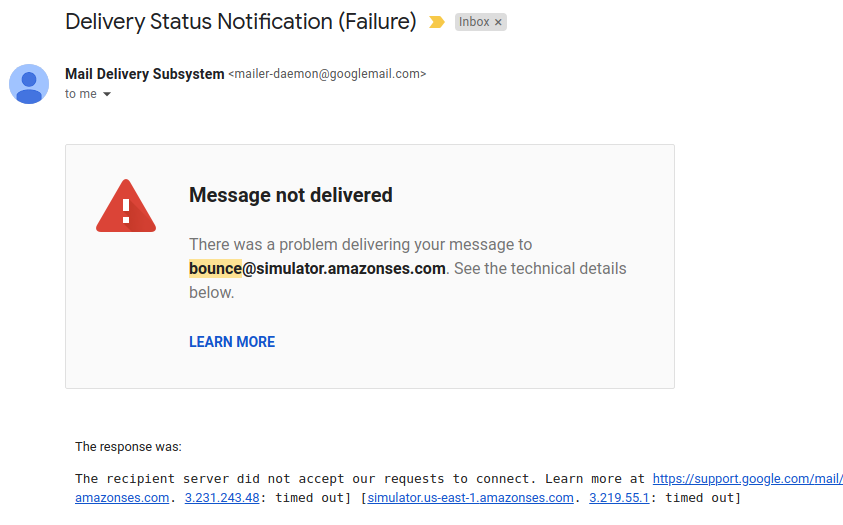
Task: Click the 'Delivery Status Notification (Failure)' subject
Action: pos(241,21)
